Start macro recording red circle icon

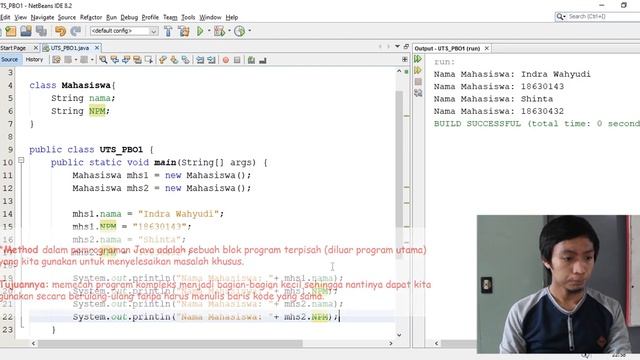point(226,60)
